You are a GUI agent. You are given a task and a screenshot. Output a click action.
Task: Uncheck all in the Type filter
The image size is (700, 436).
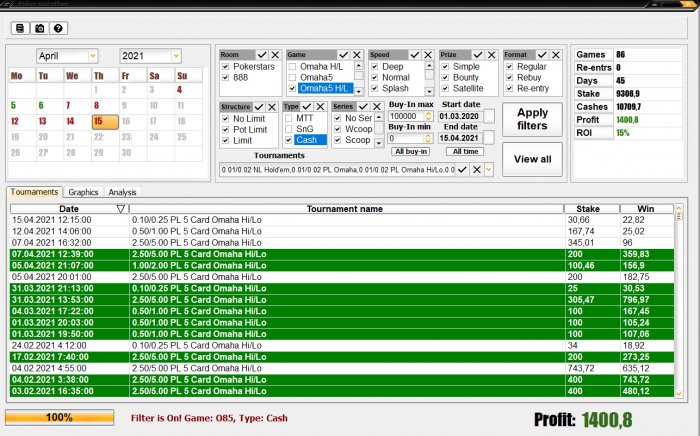click(320, 107)
